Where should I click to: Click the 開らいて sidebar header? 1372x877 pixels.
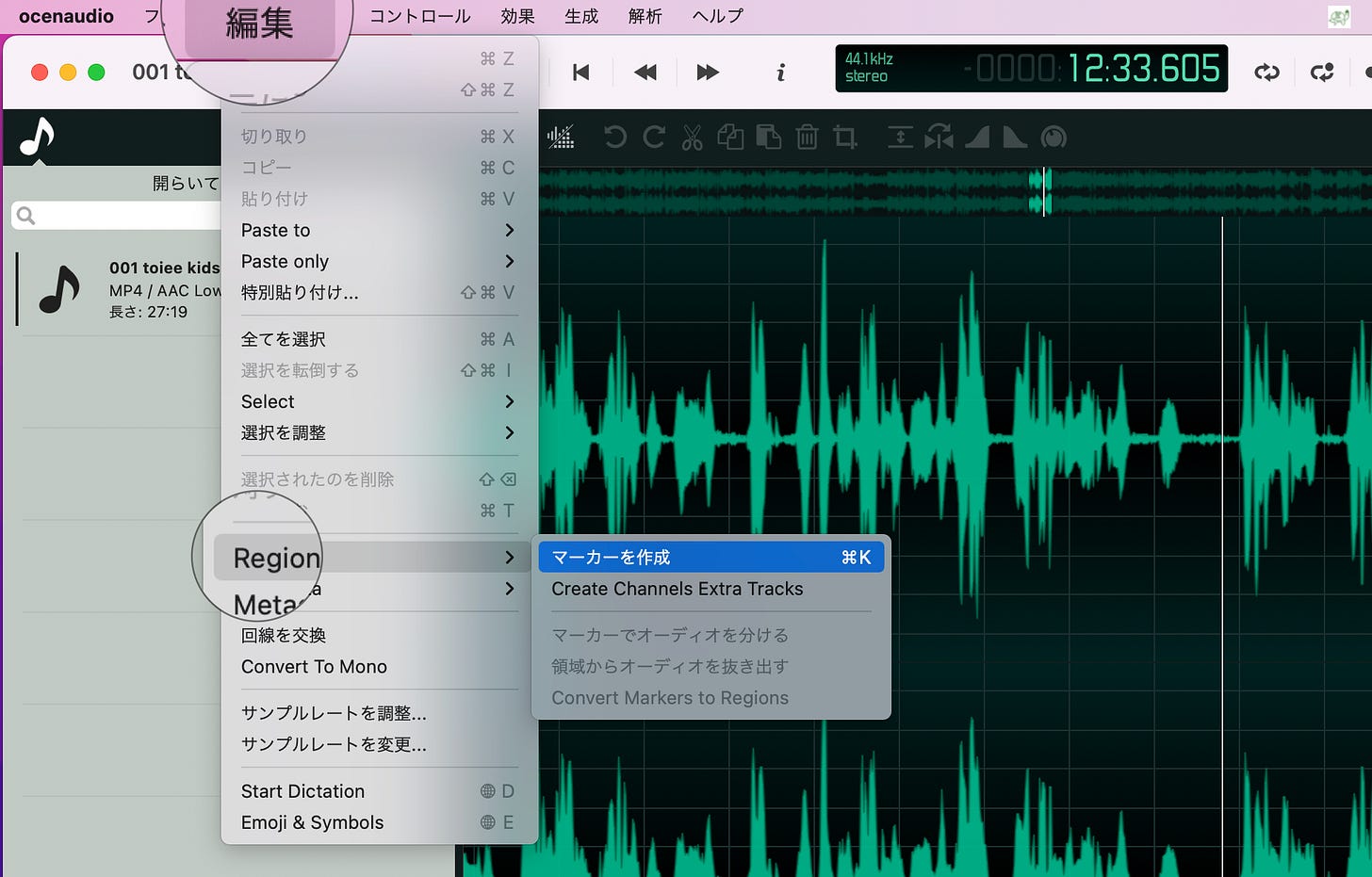(186, 183)
